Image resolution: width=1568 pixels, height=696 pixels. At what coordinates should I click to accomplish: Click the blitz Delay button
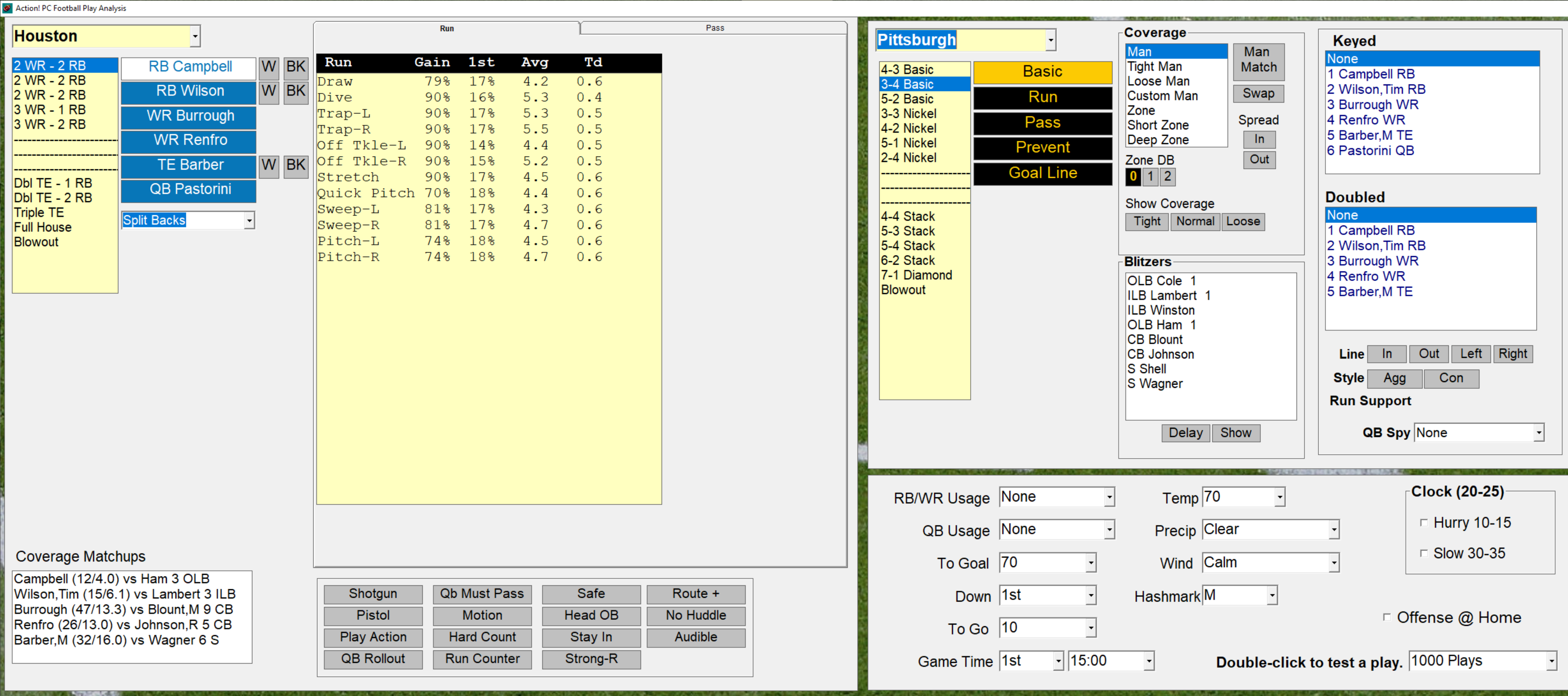coord(1186,433)
